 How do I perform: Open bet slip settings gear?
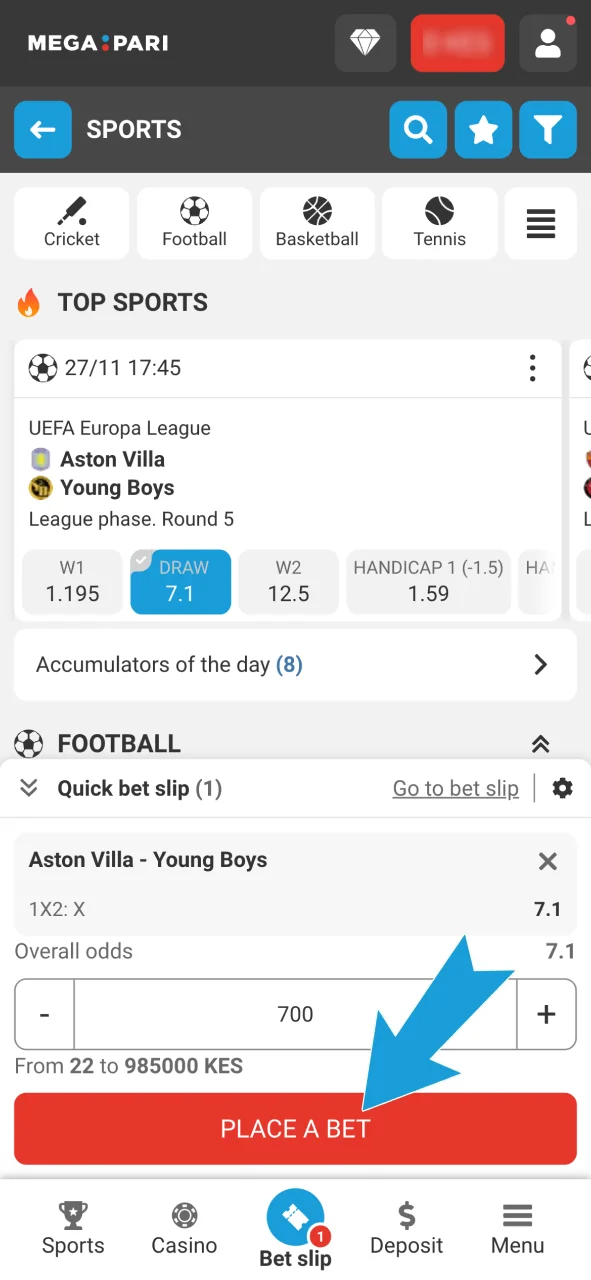tap(562, 788)
